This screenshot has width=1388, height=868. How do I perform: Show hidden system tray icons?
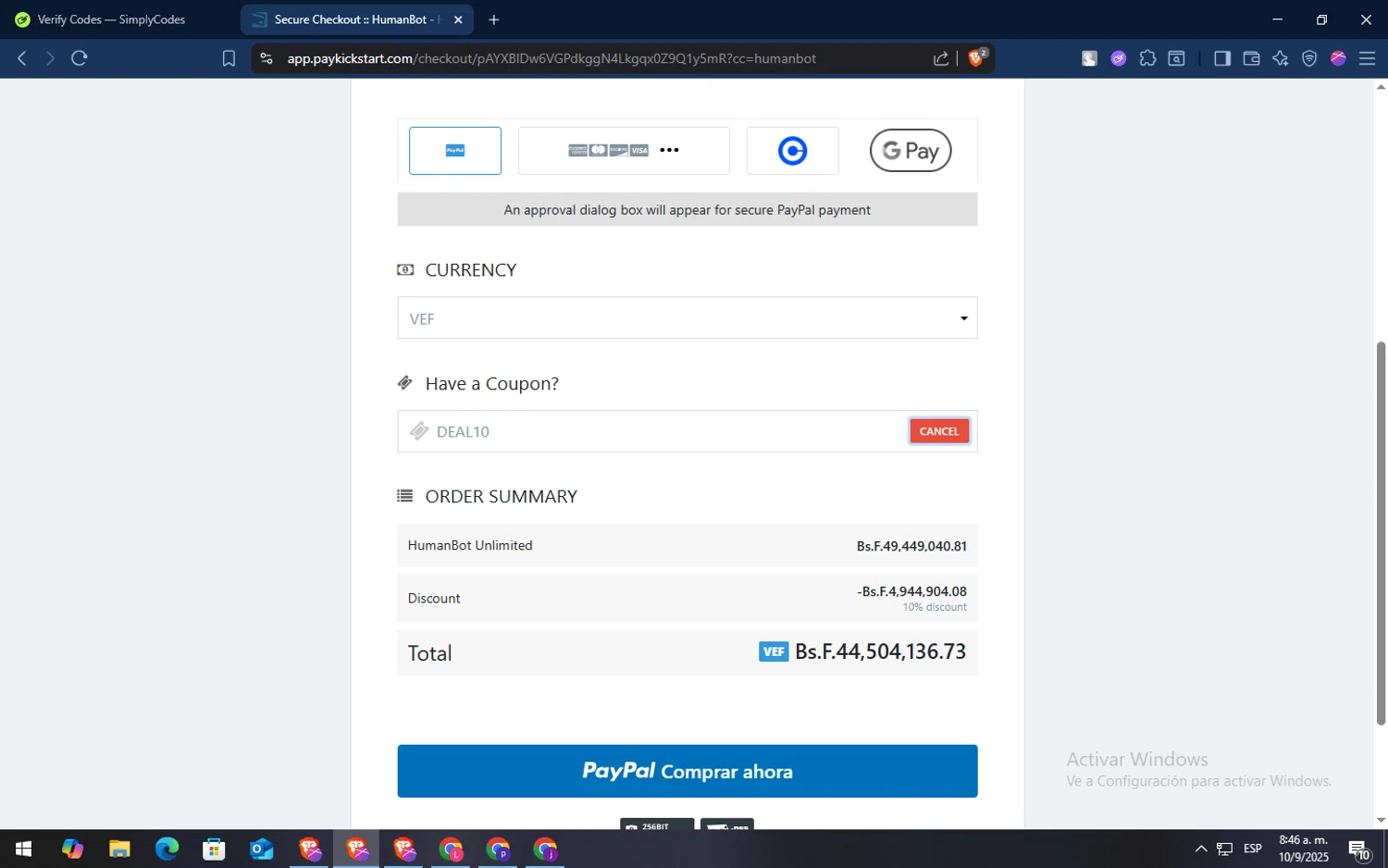(1201, 849)
